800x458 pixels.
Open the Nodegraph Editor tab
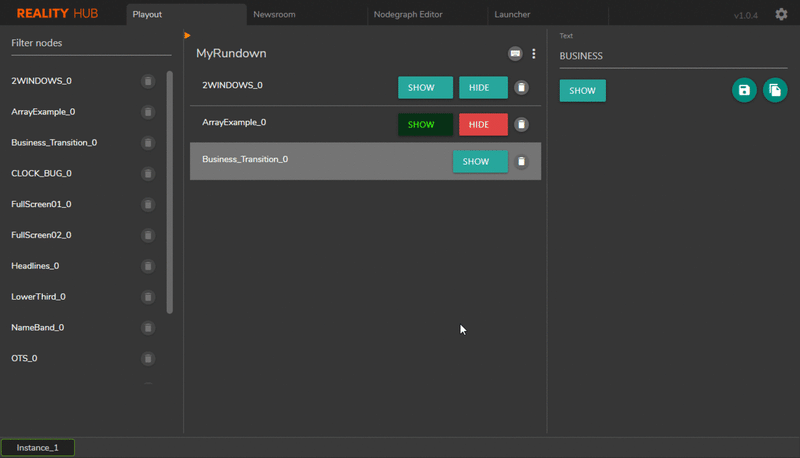(428, 14)
